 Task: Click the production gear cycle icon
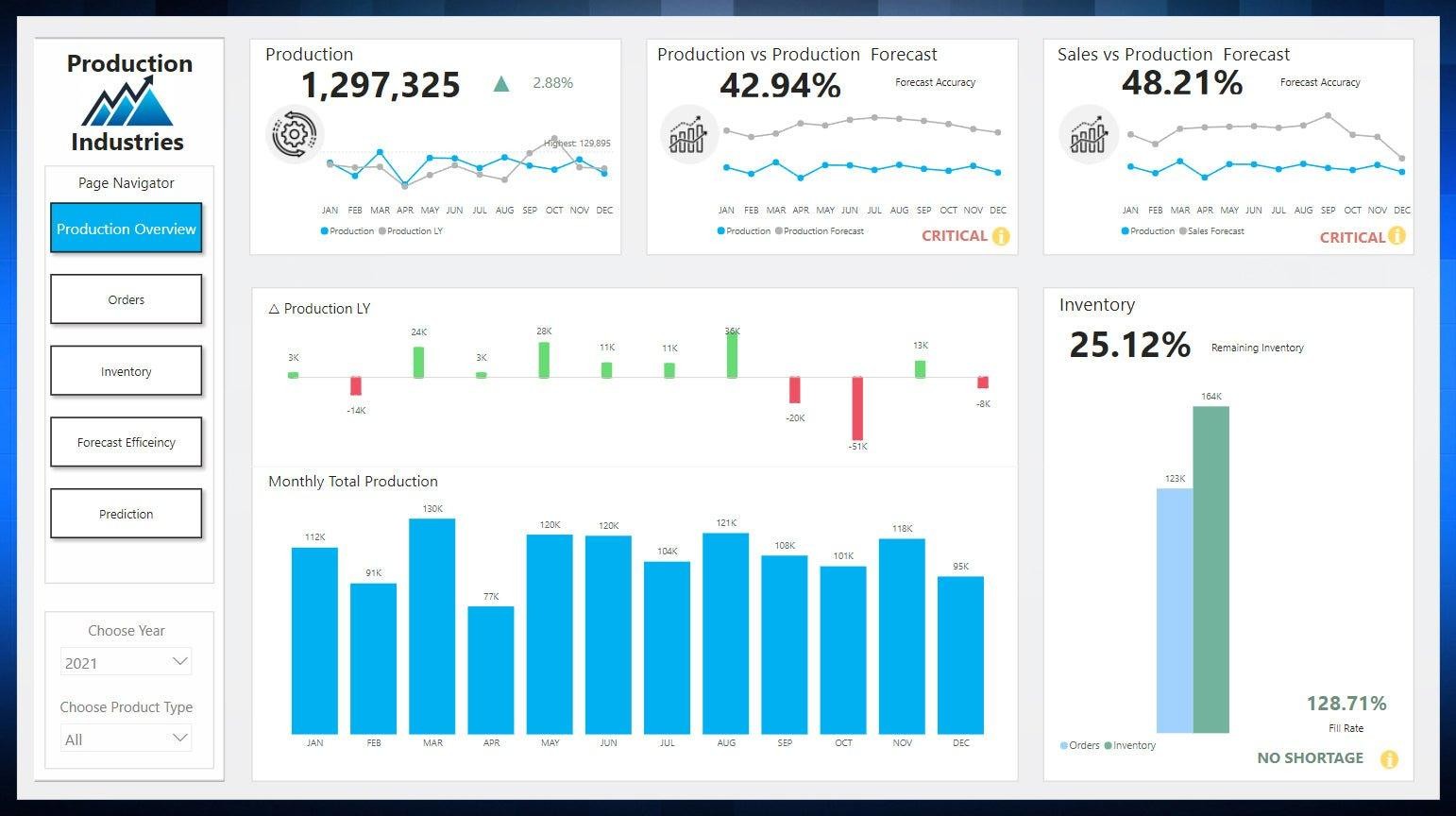[x=295, y=135]
